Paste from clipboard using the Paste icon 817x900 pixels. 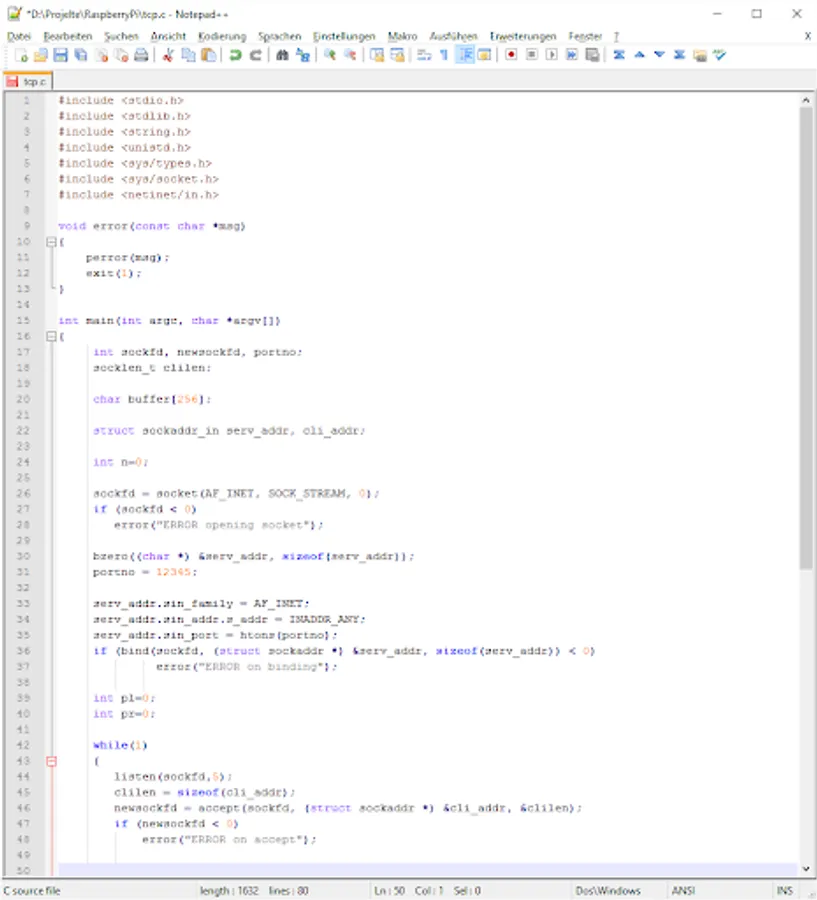pos(209,55)
